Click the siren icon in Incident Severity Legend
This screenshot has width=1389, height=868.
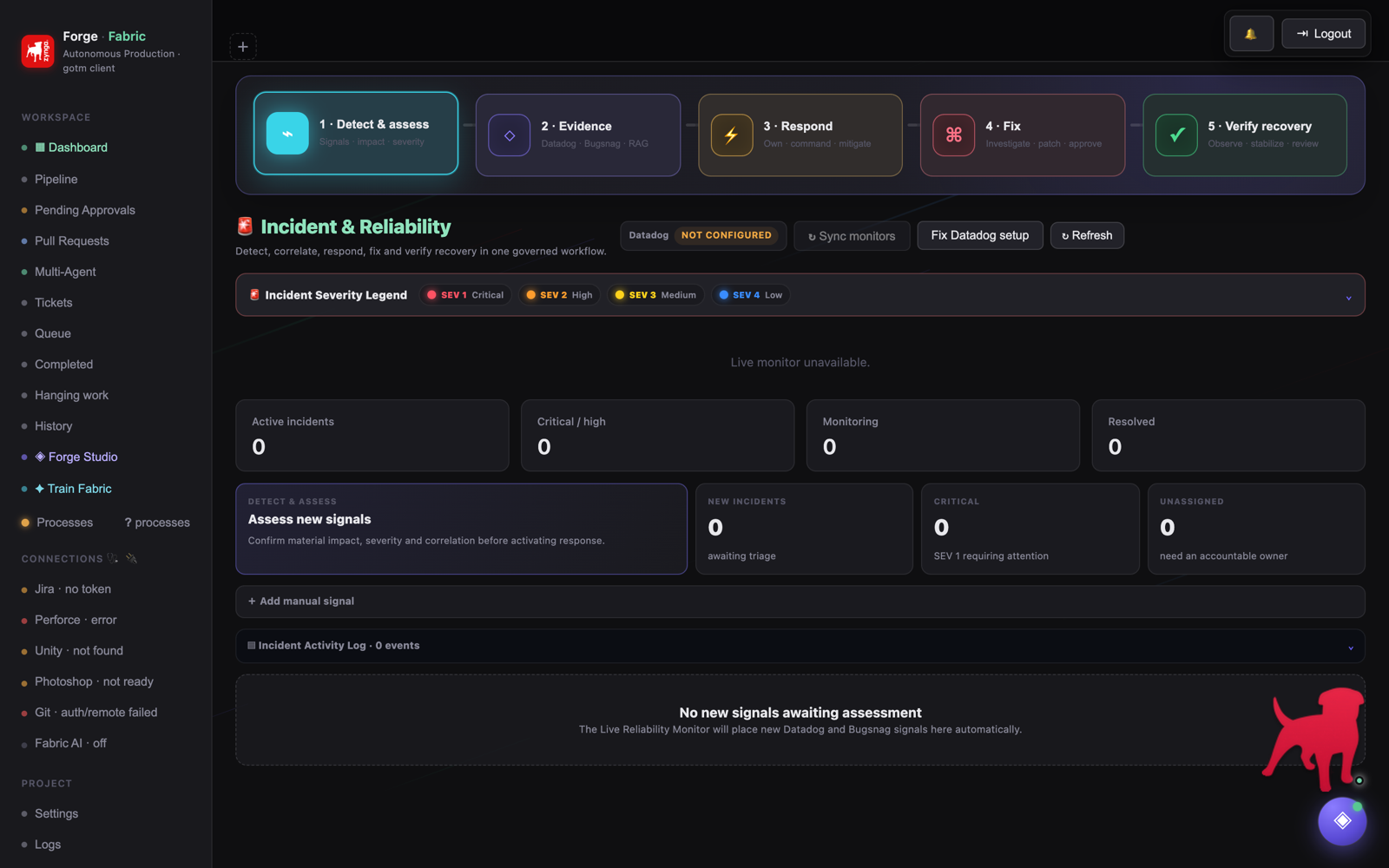tap(254, 295)
